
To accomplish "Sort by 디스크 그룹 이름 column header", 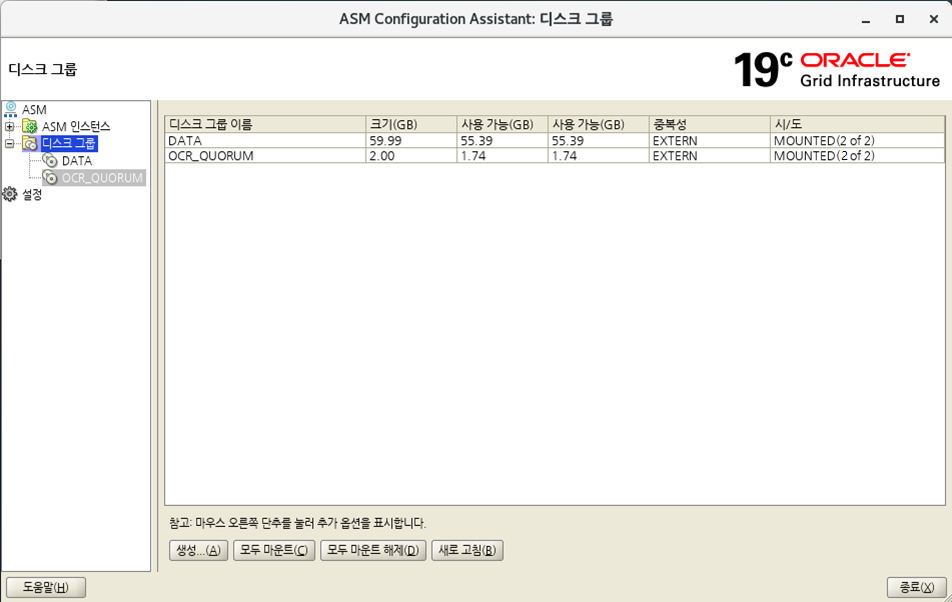I will (x=265, y=124).
